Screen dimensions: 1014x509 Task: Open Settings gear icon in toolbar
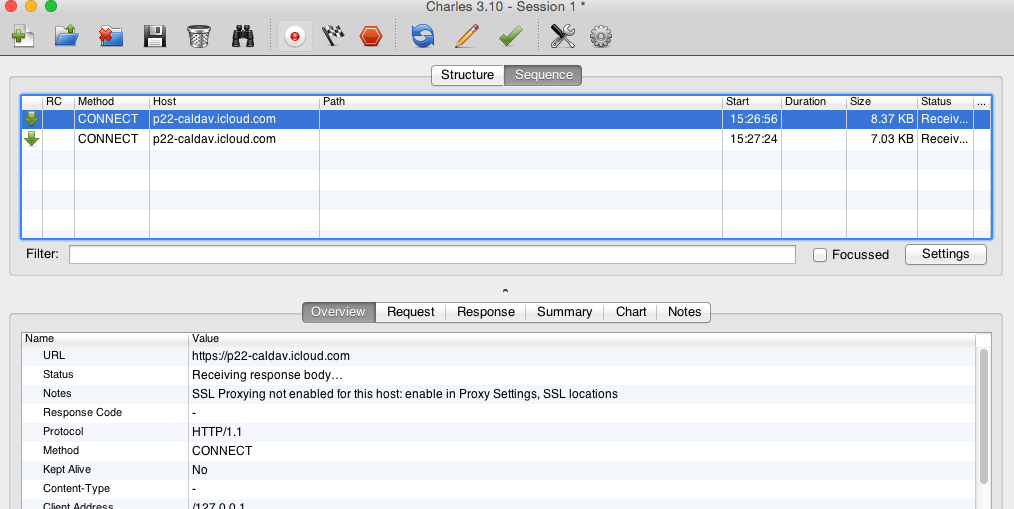click(601, 36)
